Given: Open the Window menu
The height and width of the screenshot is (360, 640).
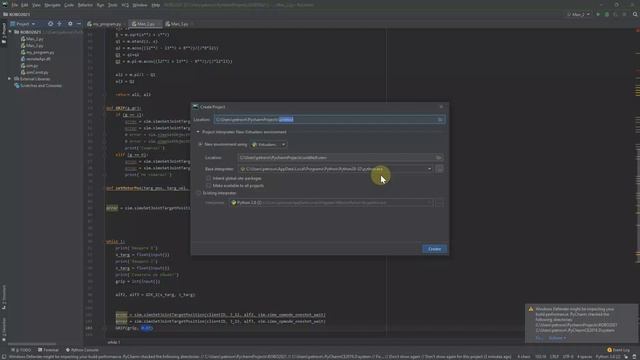Looking at the screenshot, I should click(140, 5).
